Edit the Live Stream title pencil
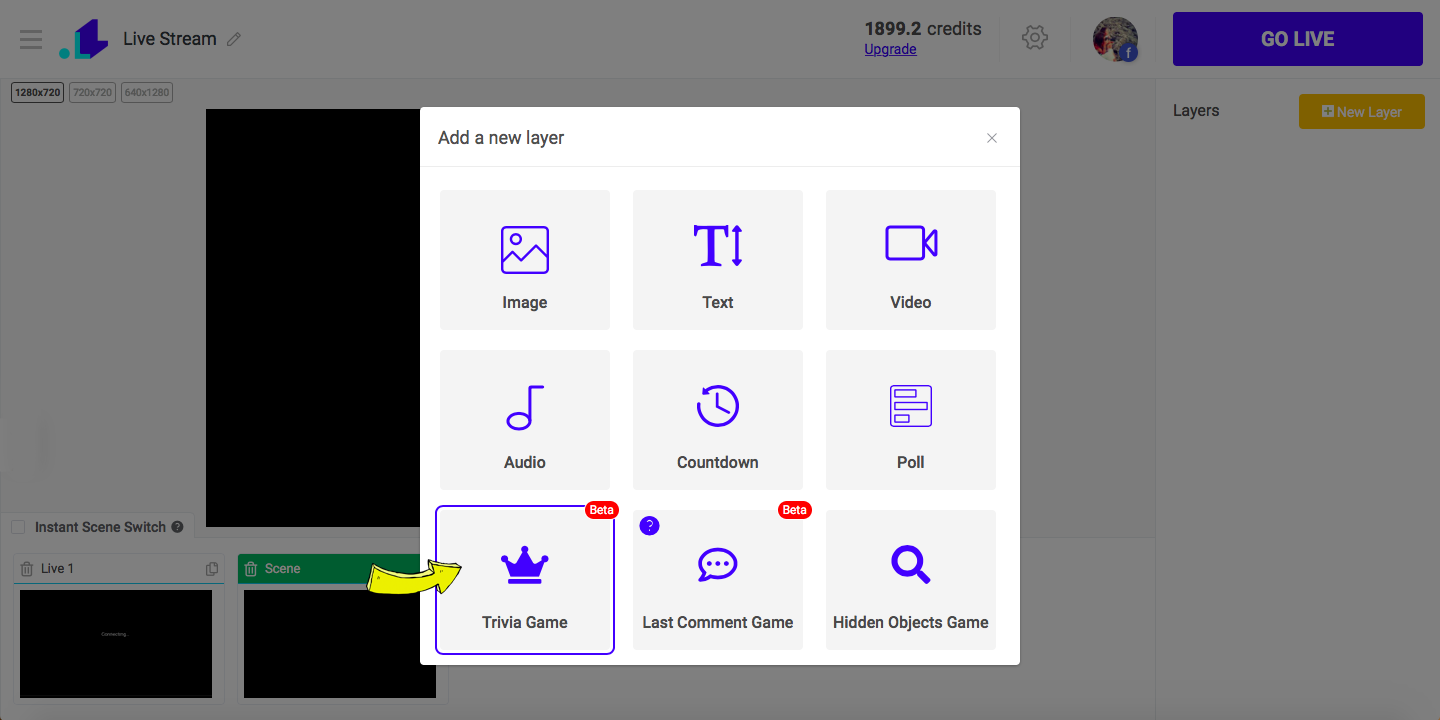1440x720 pixels. point(234,39)
